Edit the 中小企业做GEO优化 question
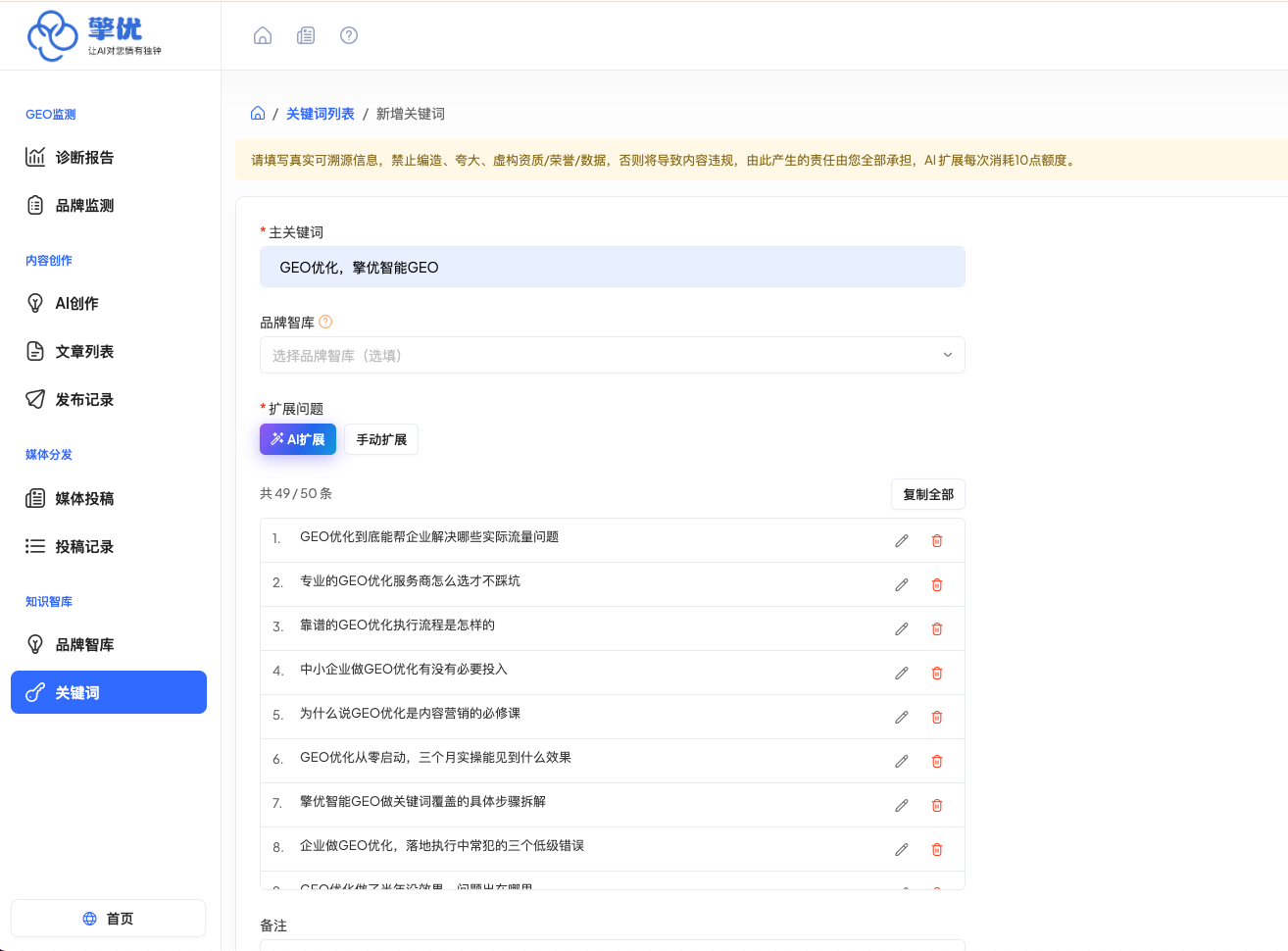 [902, 673]
